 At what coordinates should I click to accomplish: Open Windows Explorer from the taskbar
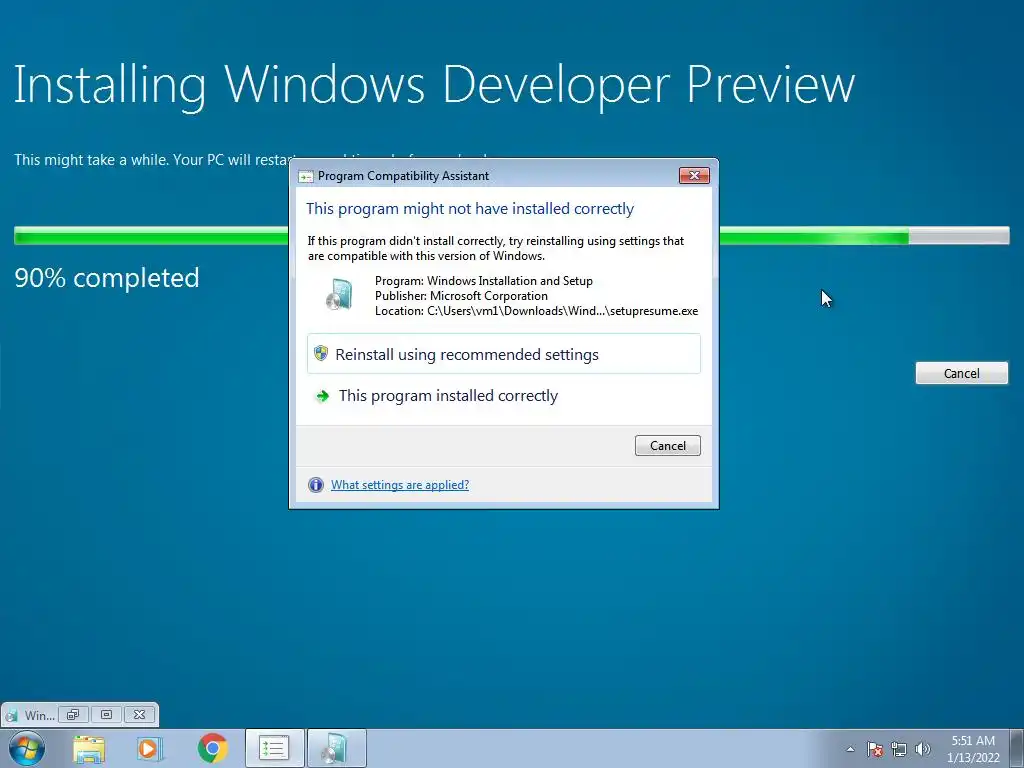pos(89,748)
